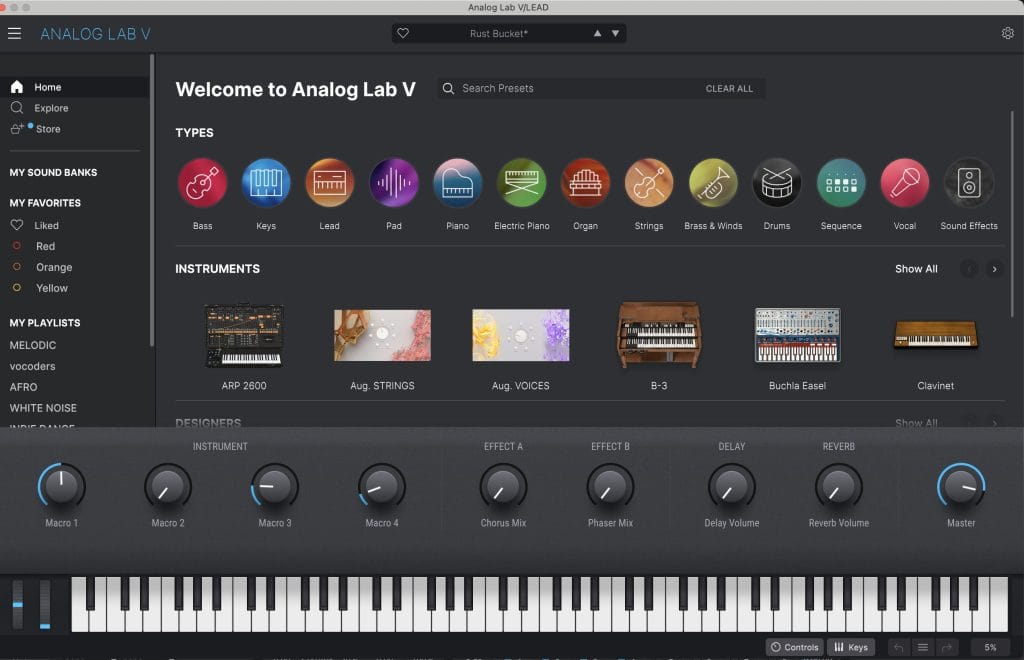Select the Piano type icon
The width and height of the screenshot is (1024, 660).
458,183
